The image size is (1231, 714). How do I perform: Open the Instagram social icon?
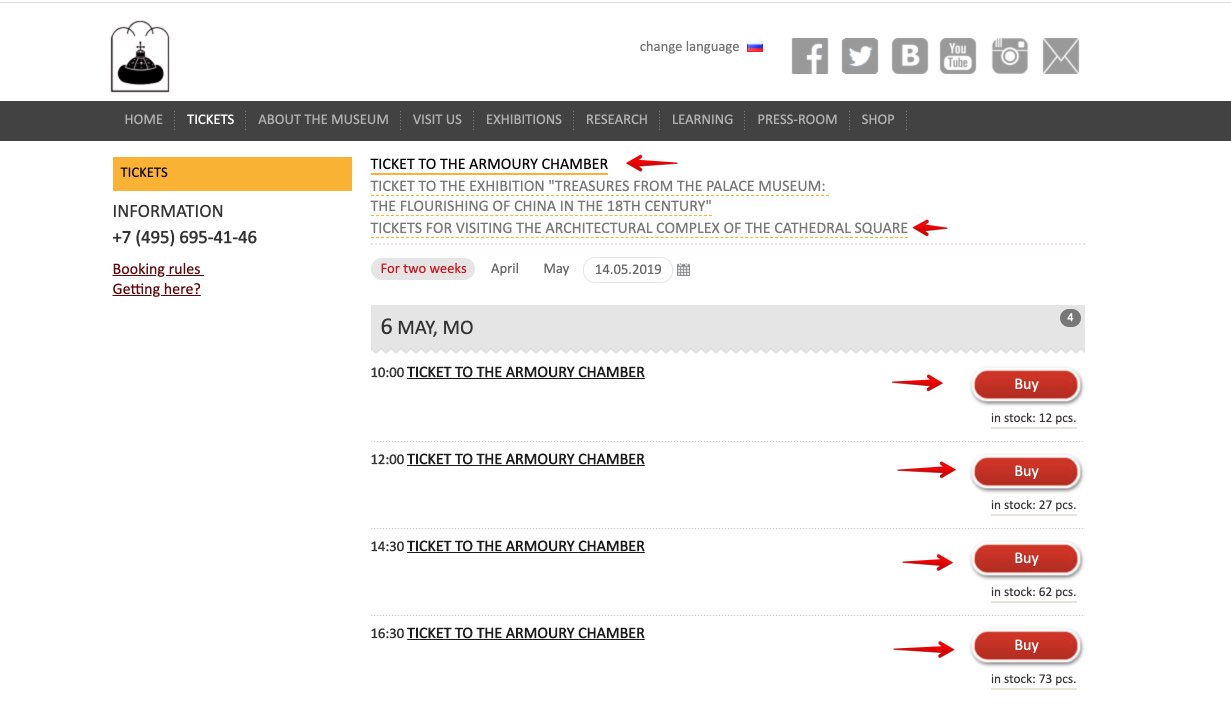(1010, 56)
